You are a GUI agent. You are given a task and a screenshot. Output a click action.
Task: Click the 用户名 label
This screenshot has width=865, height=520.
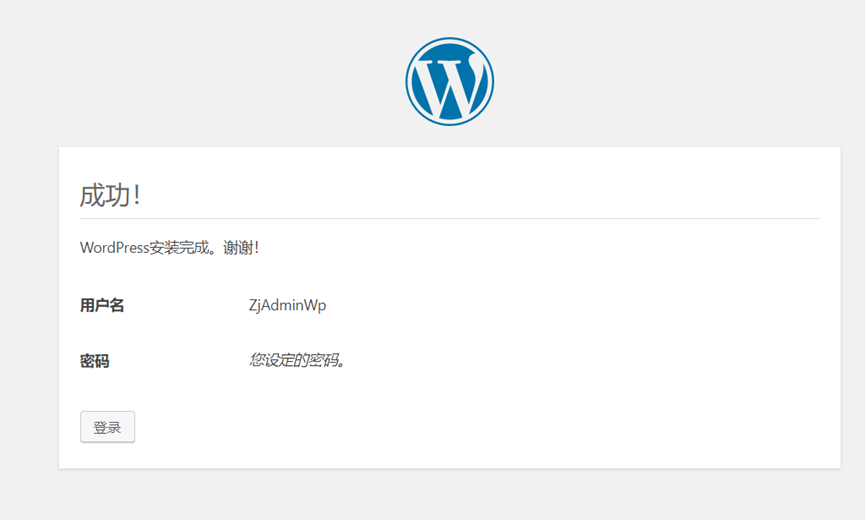point(102,305)
